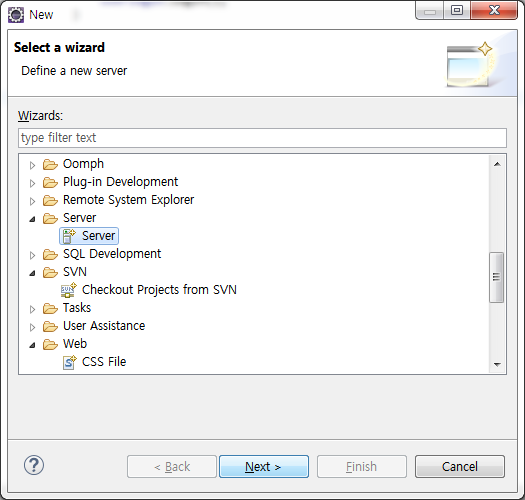
Task: Collapse the Server category
Action: 32,219
